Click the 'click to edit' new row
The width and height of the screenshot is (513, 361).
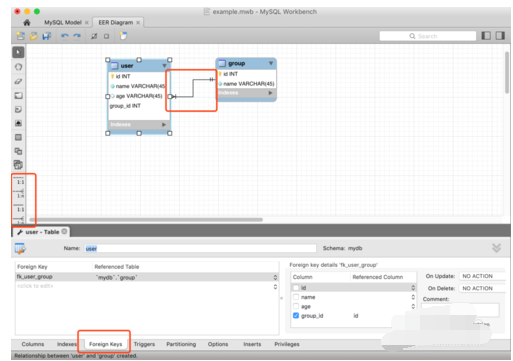click(147, 286)
